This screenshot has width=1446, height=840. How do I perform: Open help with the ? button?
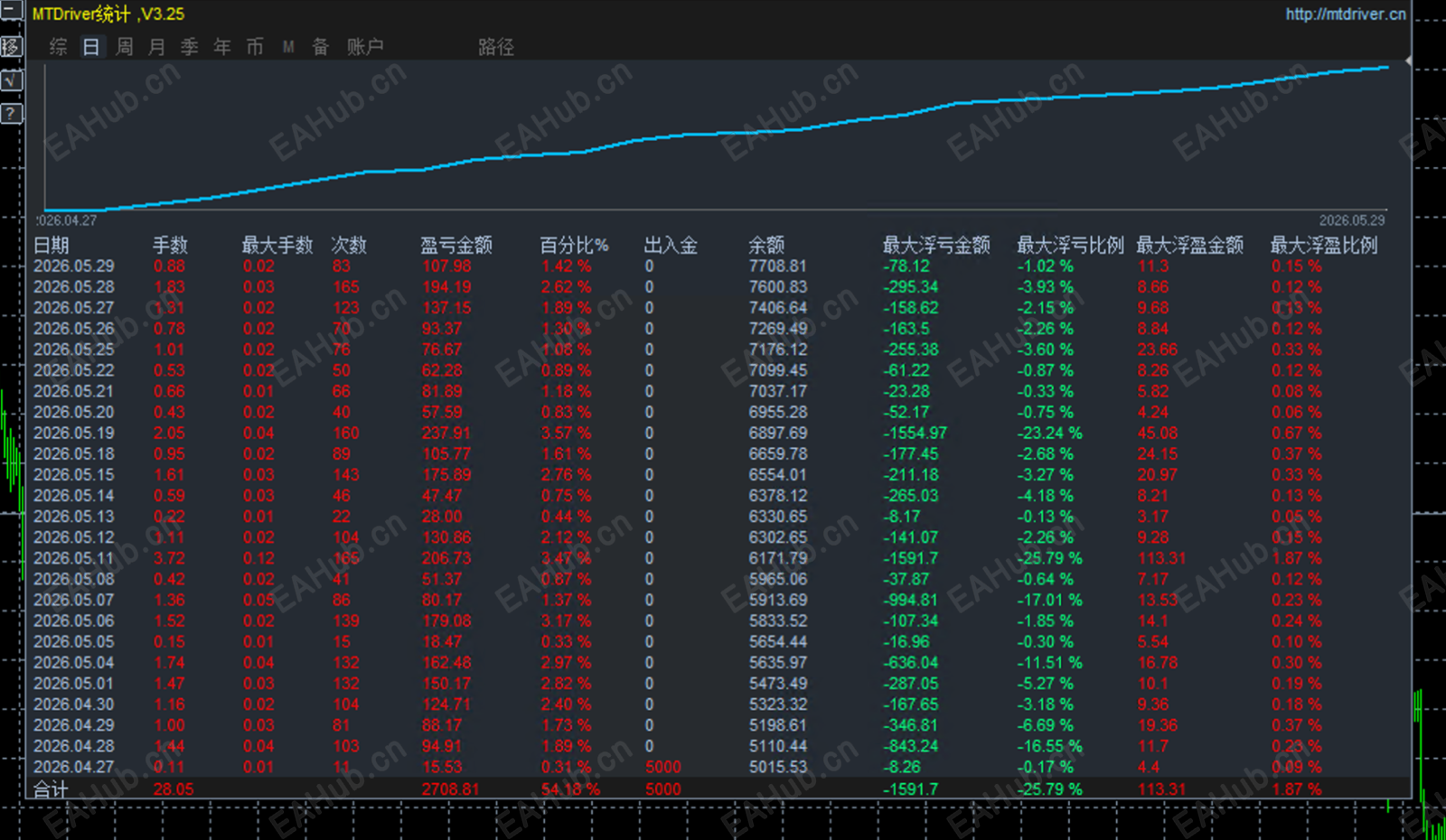11,114
